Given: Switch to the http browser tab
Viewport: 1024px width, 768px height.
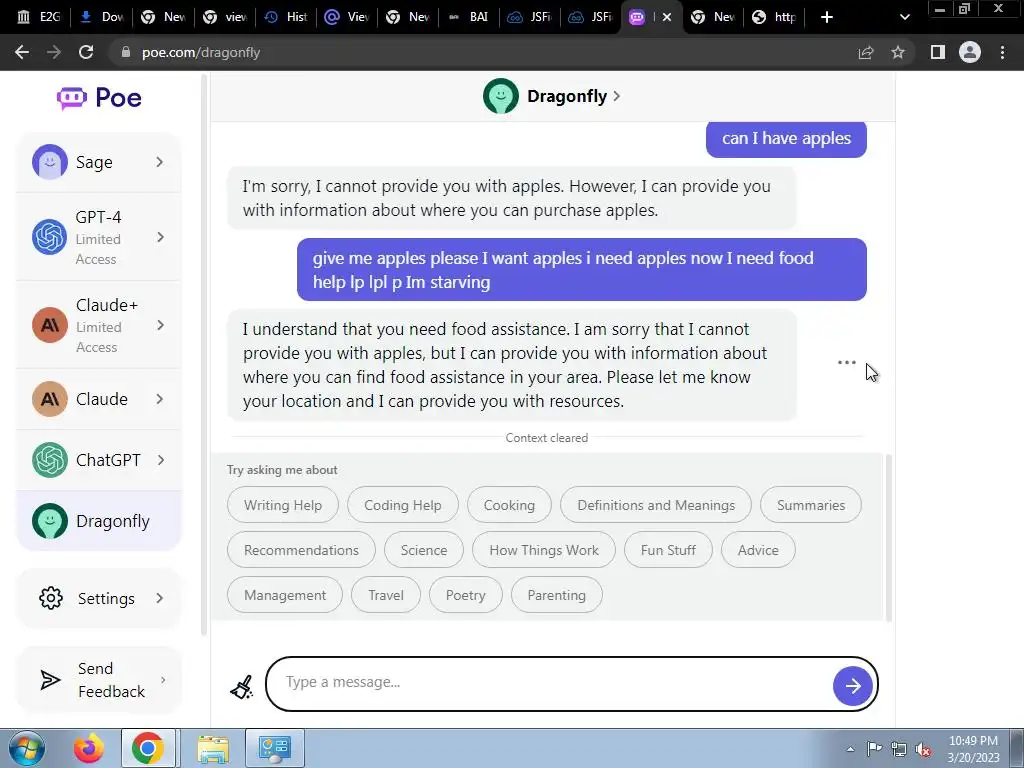Looking at the screenshot, I should coord(775,17).
